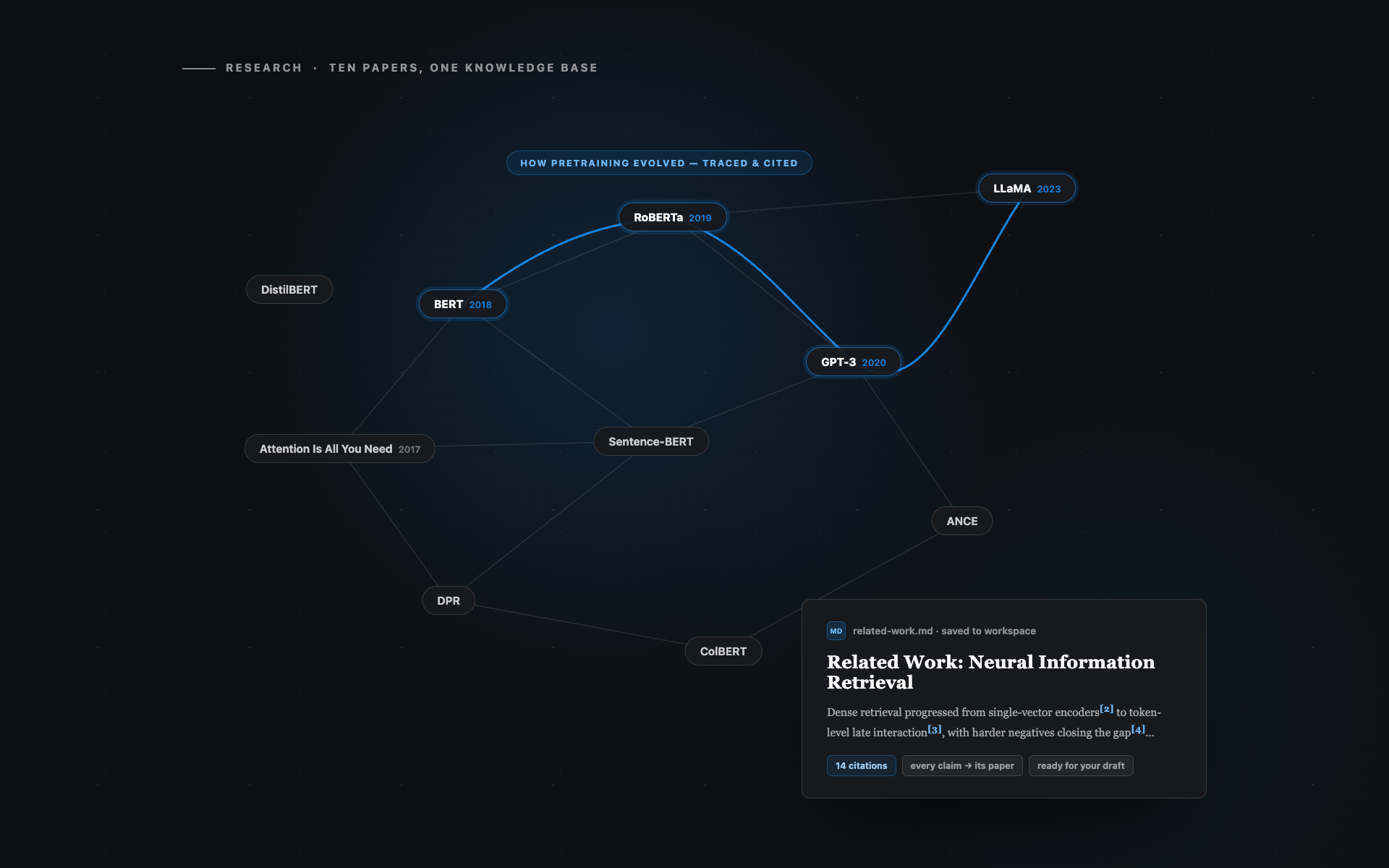Click the MD file icon in the card
The width and height of the screenshot is (1389, 868).
tap(836, 631)
